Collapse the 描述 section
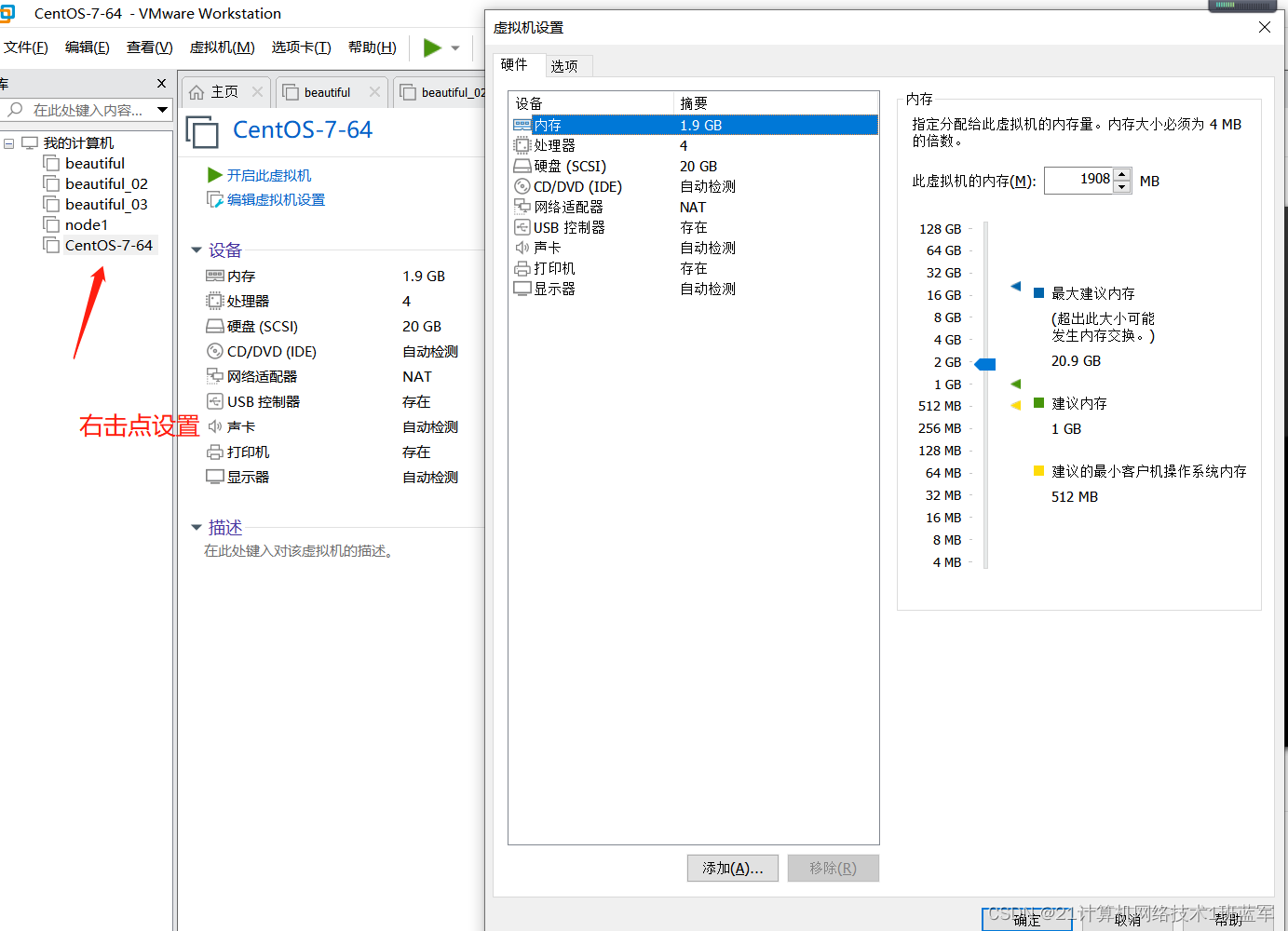Image resolution: width=1288 pixels, height=931 pixels. click(x=197, y=528)
